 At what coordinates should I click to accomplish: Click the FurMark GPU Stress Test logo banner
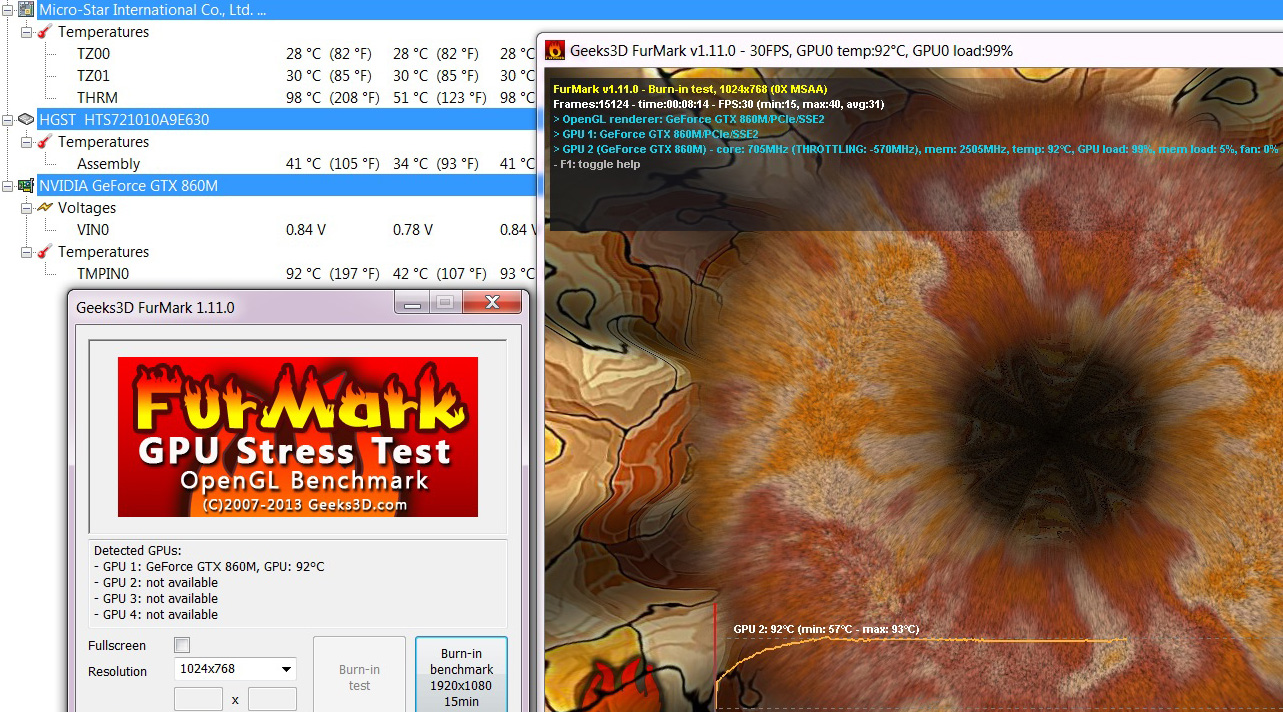tap(298, 437)
